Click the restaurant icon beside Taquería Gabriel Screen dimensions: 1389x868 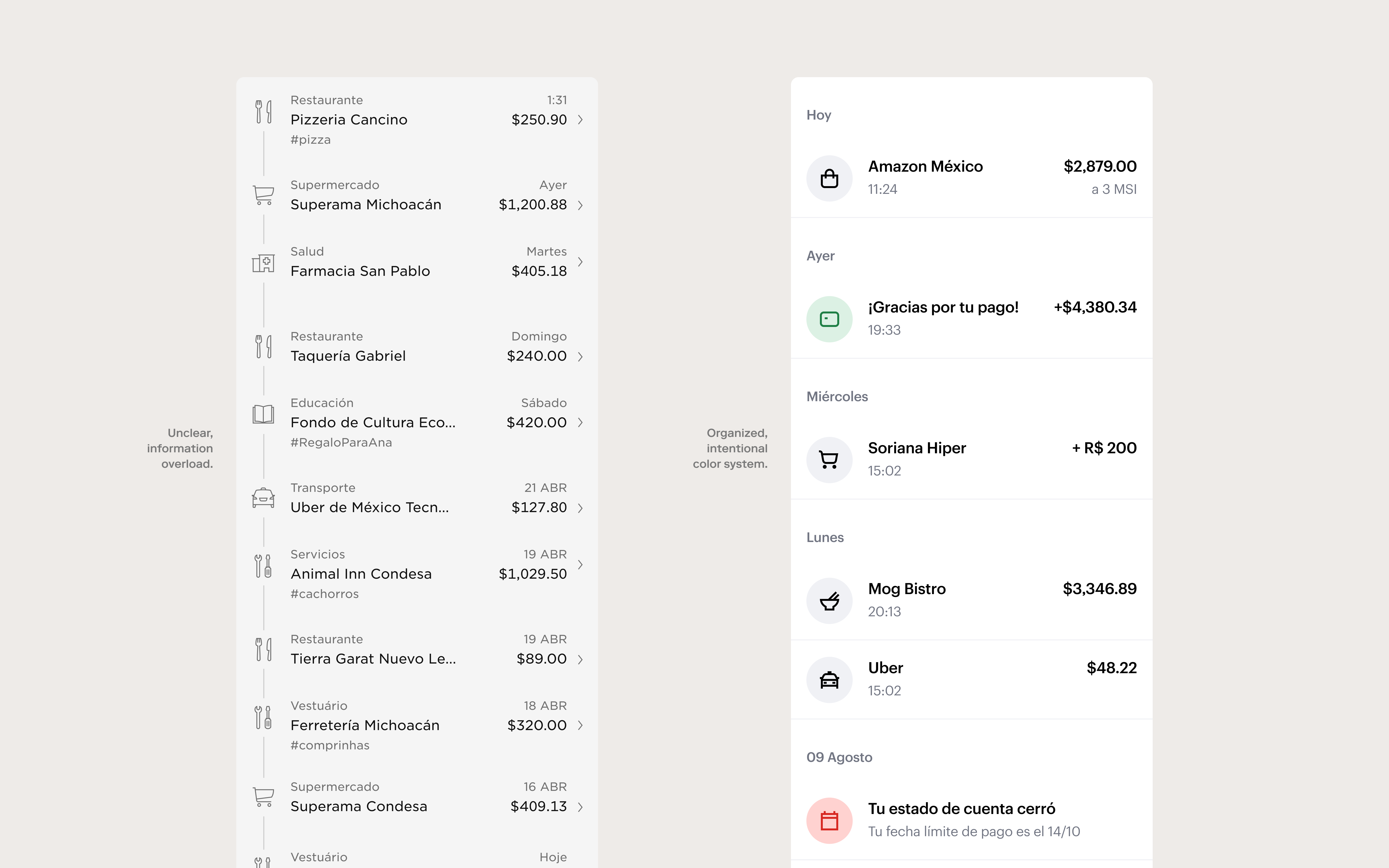263,347
